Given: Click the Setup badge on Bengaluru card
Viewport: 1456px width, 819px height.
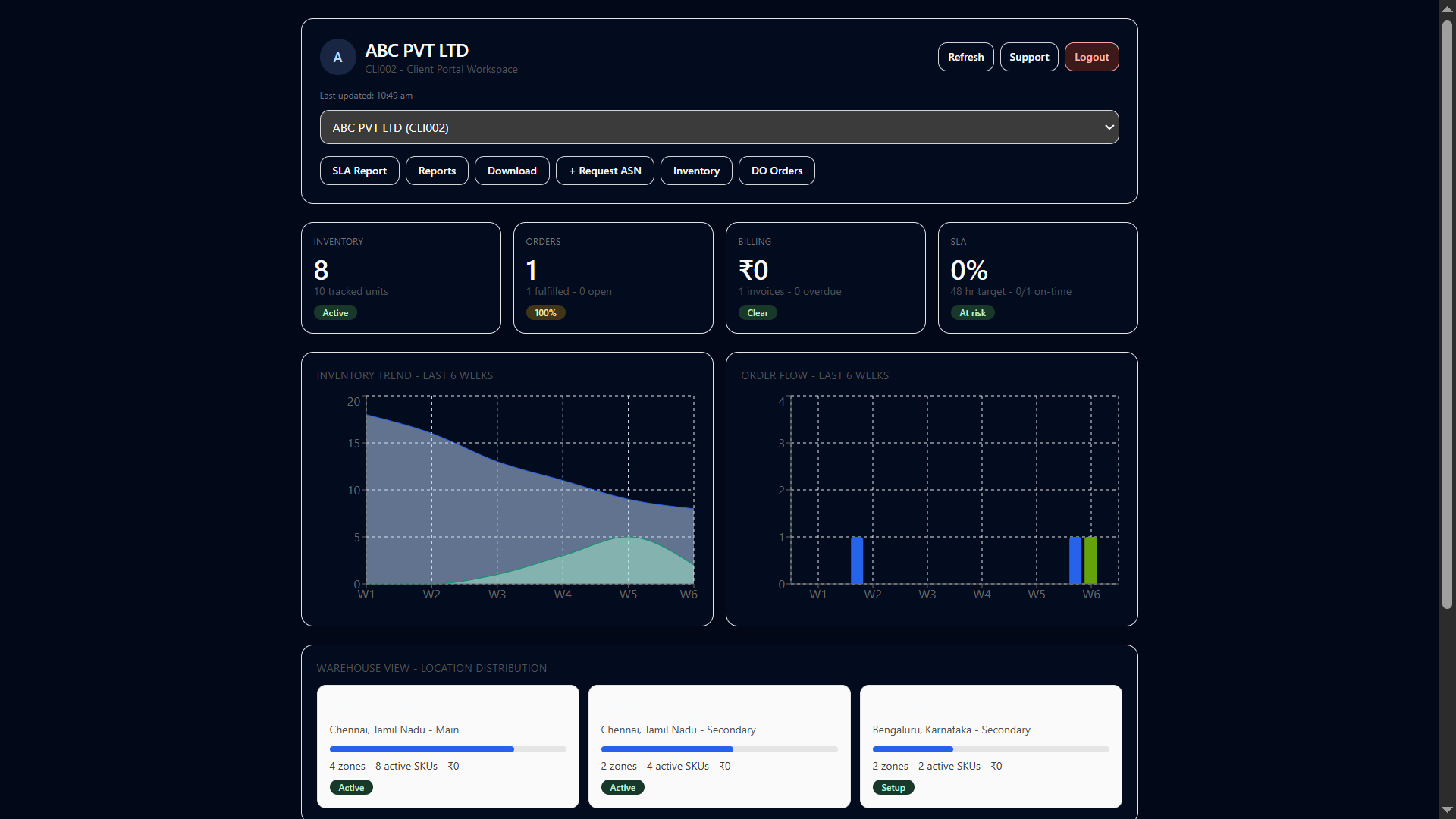Looking at the screenshot, I should click(x=893, y=787).
